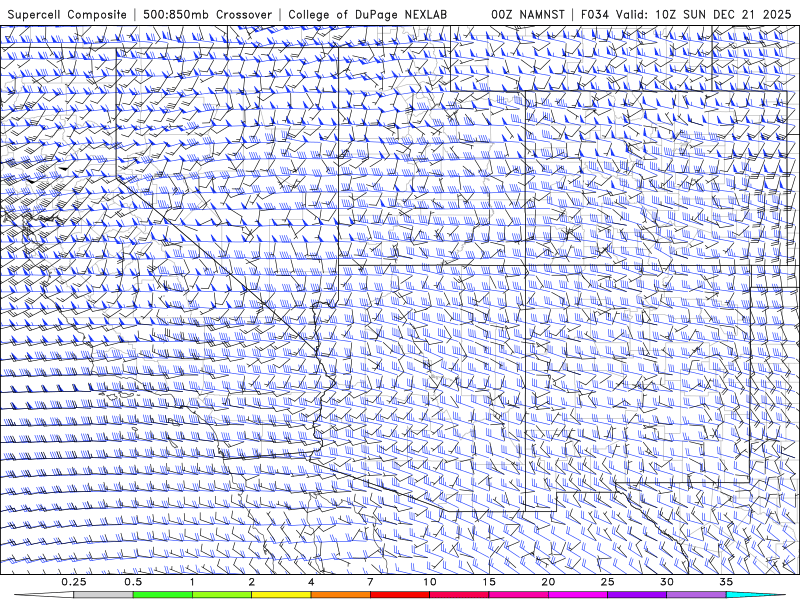Click the "Supercell Composite" title text
800x600 pixels.
(67, 15)
